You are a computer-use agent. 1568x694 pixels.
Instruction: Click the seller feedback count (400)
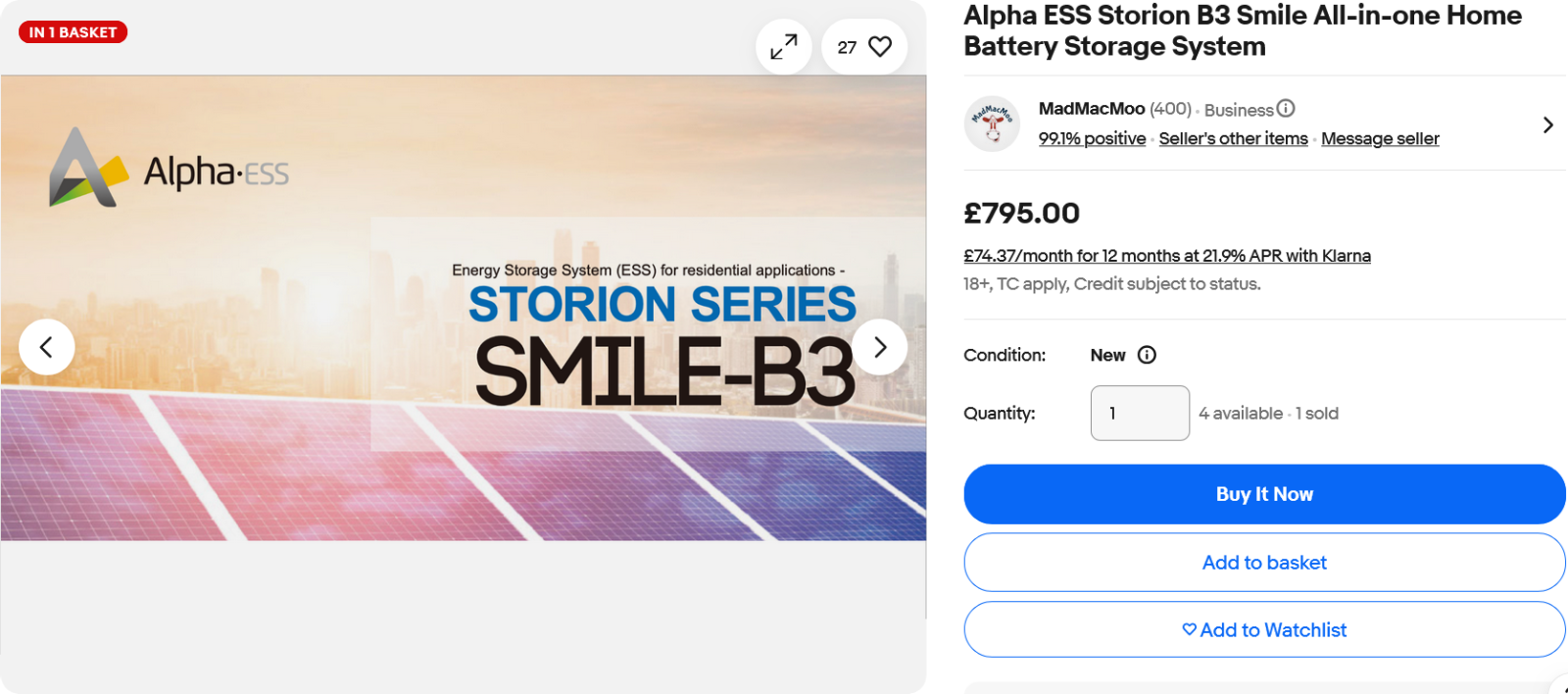1170,109
